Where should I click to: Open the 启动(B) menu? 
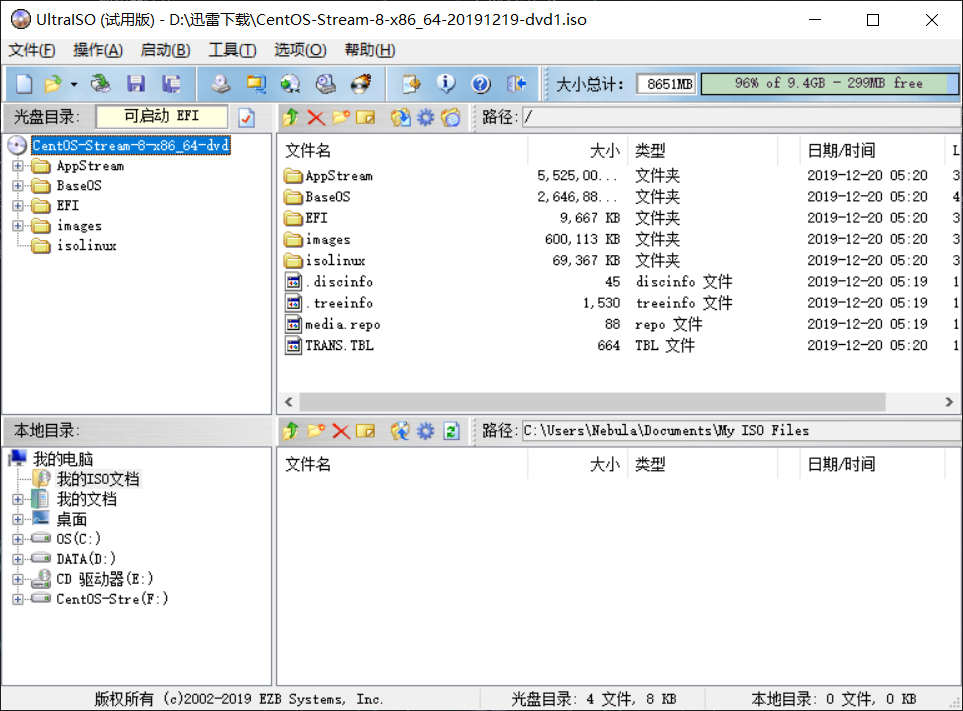(165, 50)
